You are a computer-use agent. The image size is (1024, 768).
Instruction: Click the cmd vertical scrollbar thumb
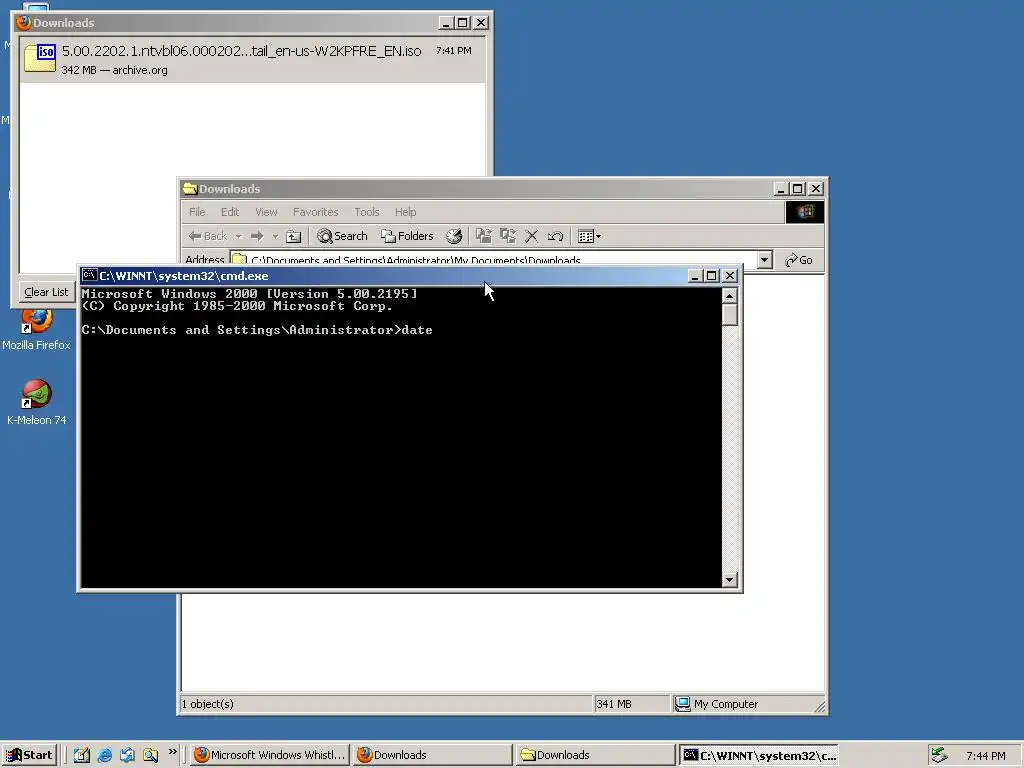tap(729, 315)
